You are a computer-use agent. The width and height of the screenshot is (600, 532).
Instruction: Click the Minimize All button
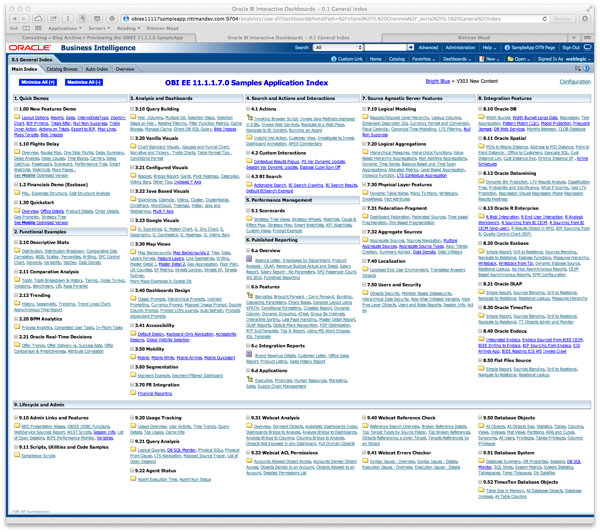pos(38,82)
